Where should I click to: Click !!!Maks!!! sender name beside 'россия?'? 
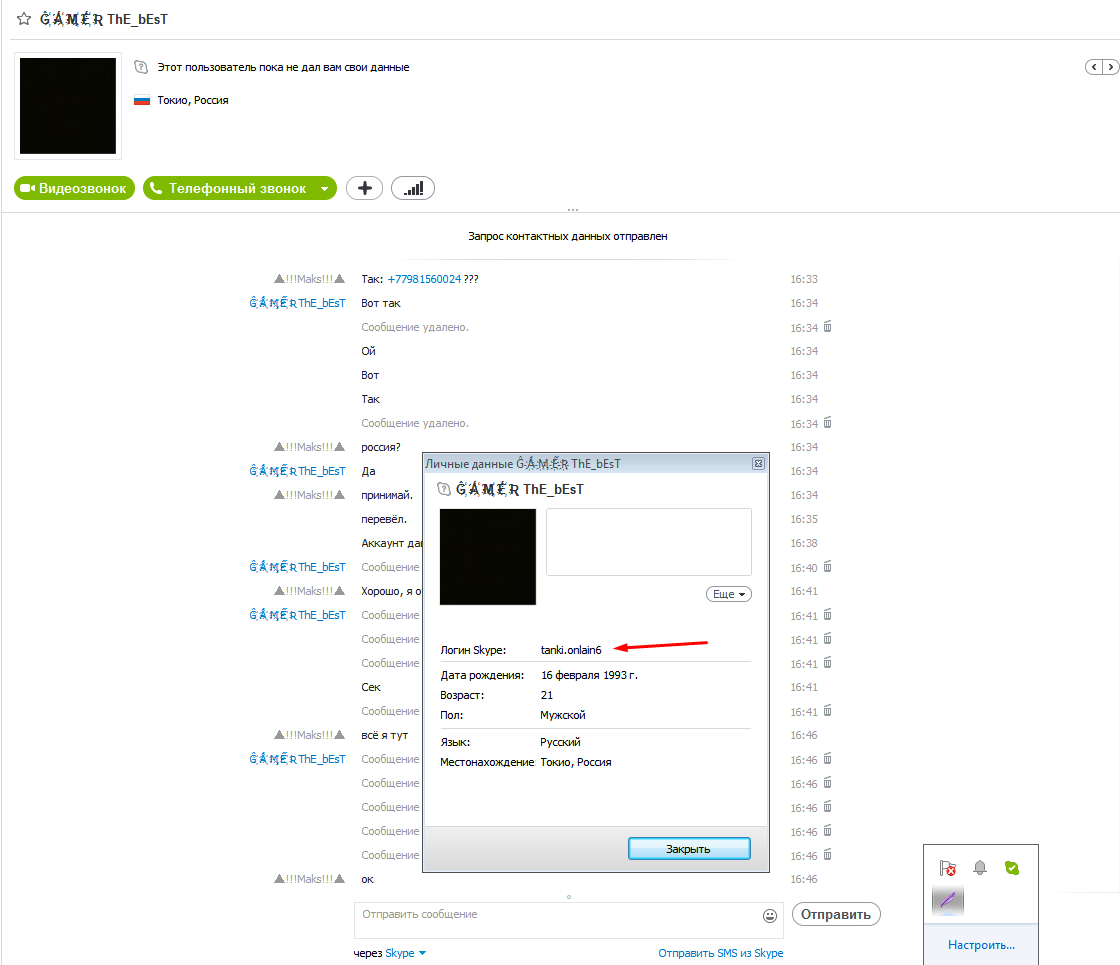(x=309, y=447)
